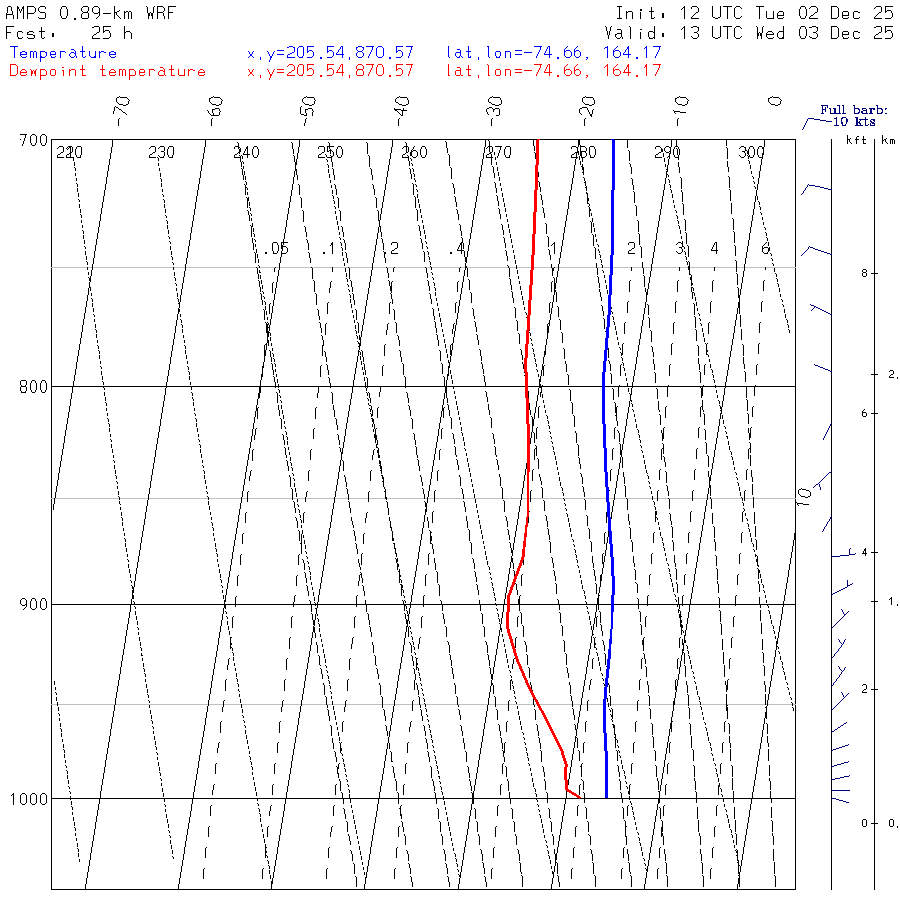The width and height of the screenshot is (900, 900).
Task: Click the '6' mixing ratio label
Action: tap(765, 249)
